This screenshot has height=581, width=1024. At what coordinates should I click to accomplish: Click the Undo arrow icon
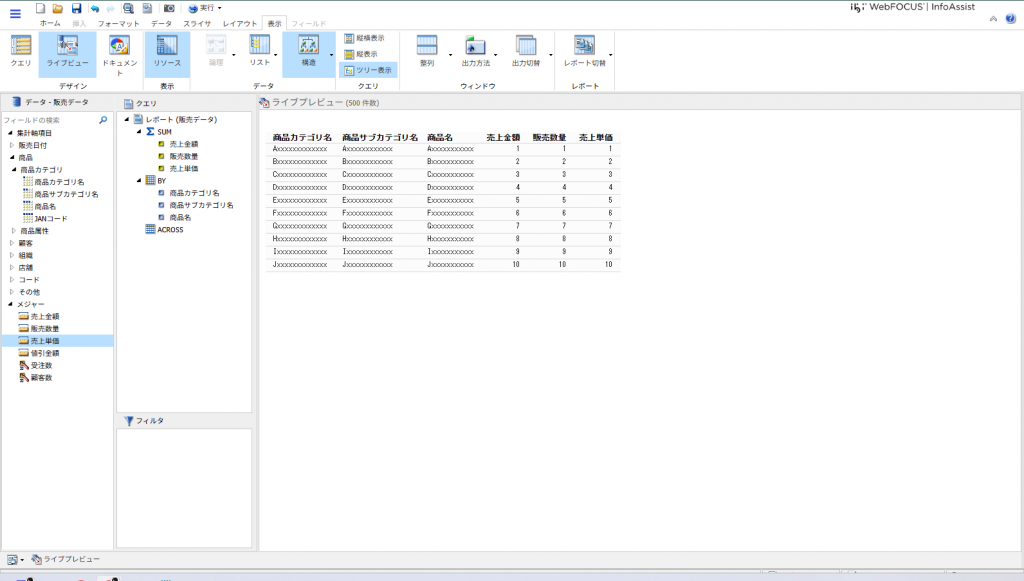[x=95, y=8]
